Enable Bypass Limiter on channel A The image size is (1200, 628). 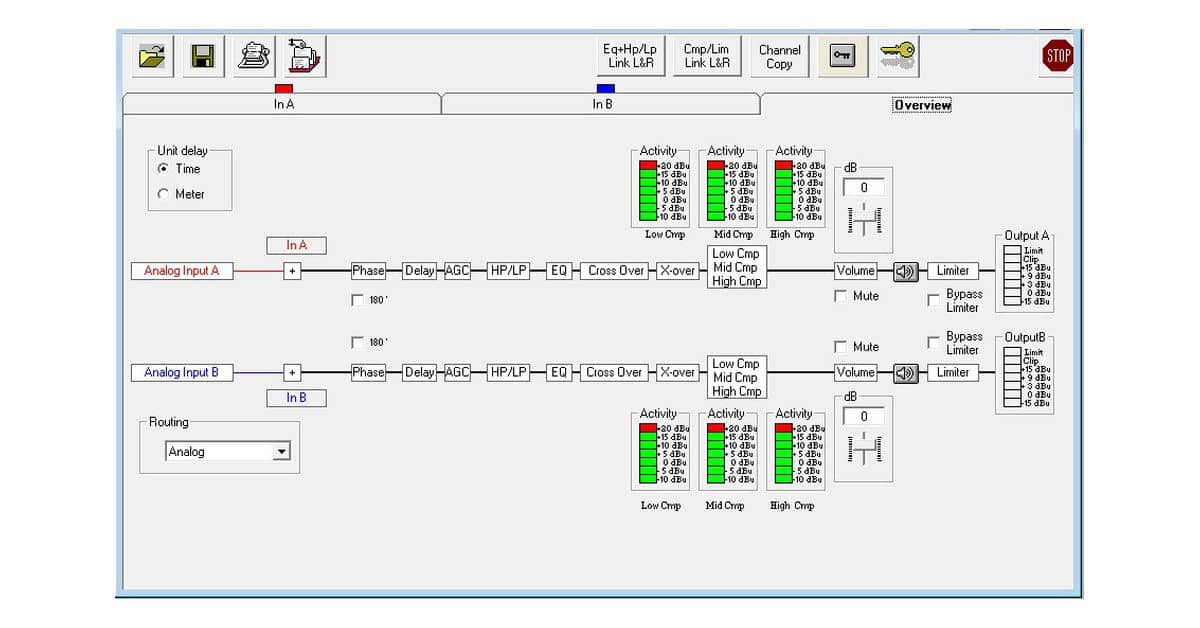click(934, 300)
